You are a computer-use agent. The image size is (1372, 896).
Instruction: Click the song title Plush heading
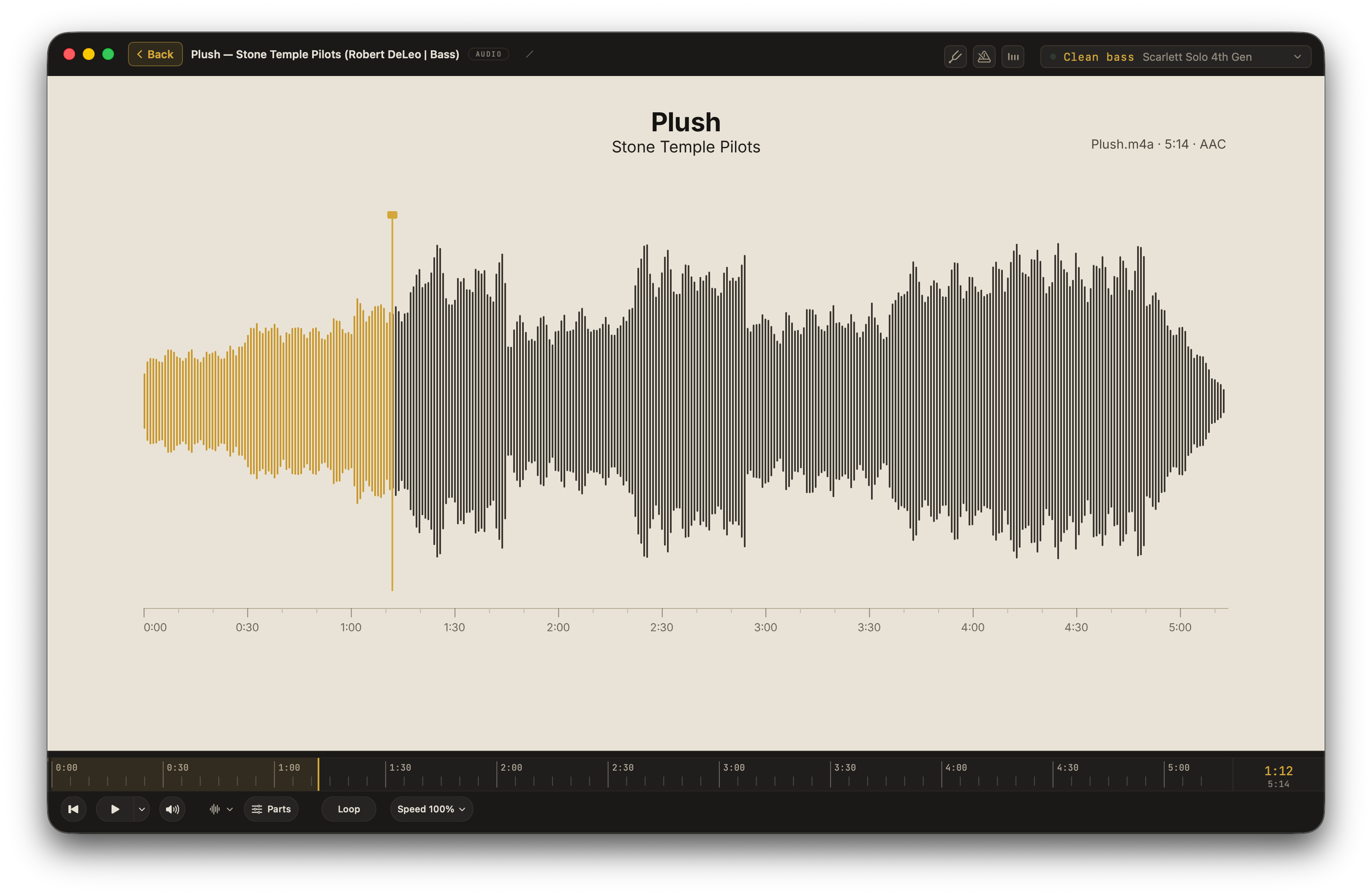point(686,122)
